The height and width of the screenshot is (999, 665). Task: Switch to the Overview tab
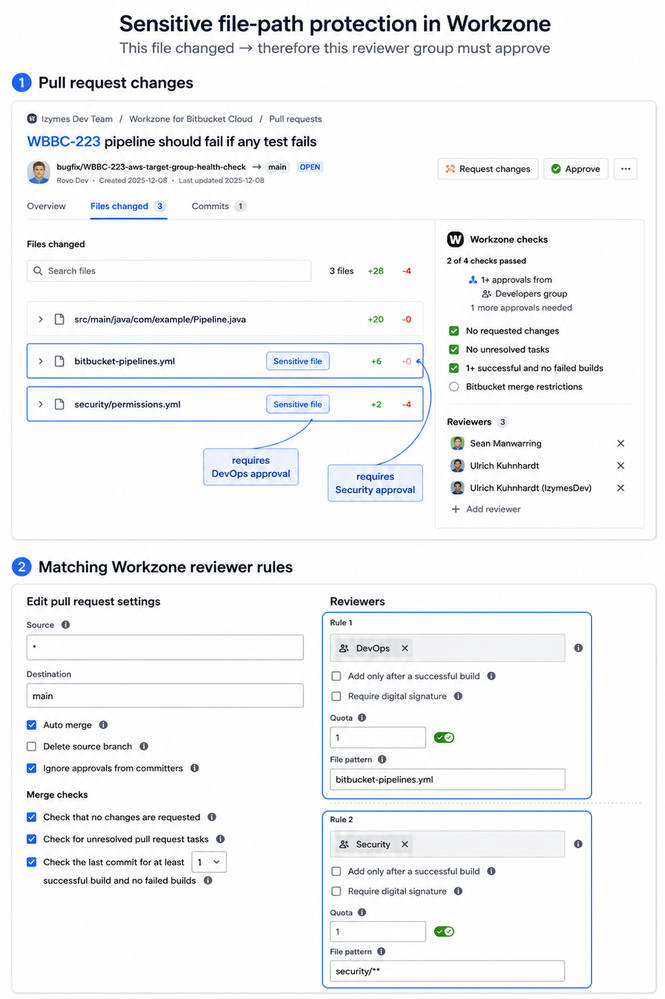[x=46, y=206]
